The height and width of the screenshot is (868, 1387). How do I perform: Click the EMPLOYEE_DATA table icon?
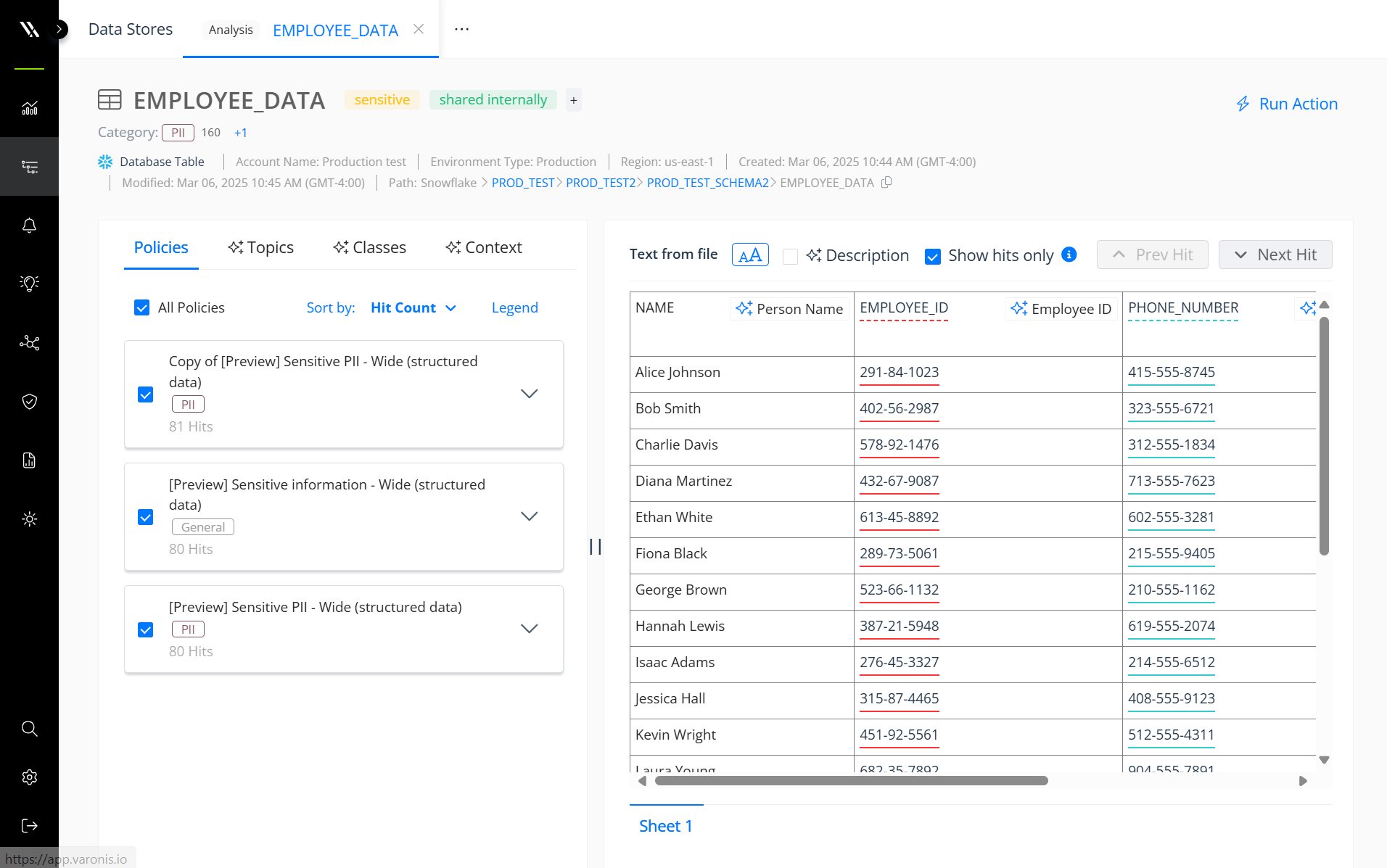[110, 100]
